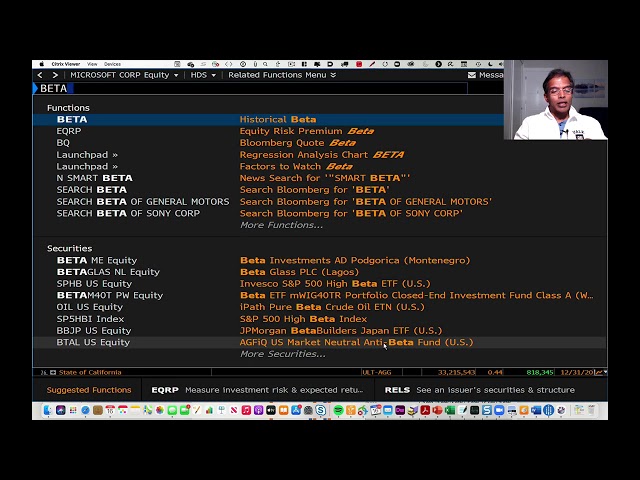Image resolution: width=640 pixels, height=480 pixels.
Task: Open Adobe Acrobat from the dock
Action: click(x=425, y=410)
